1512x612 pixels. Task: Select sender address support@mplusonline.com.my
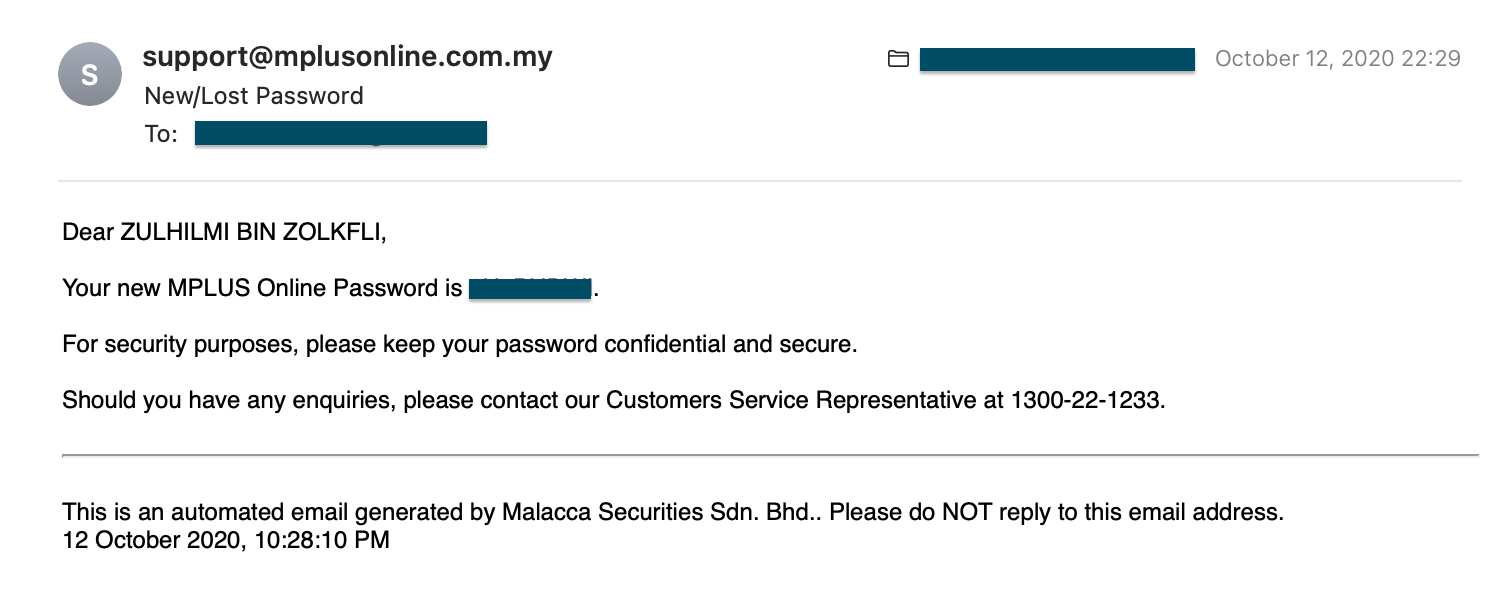coord(348,57)
